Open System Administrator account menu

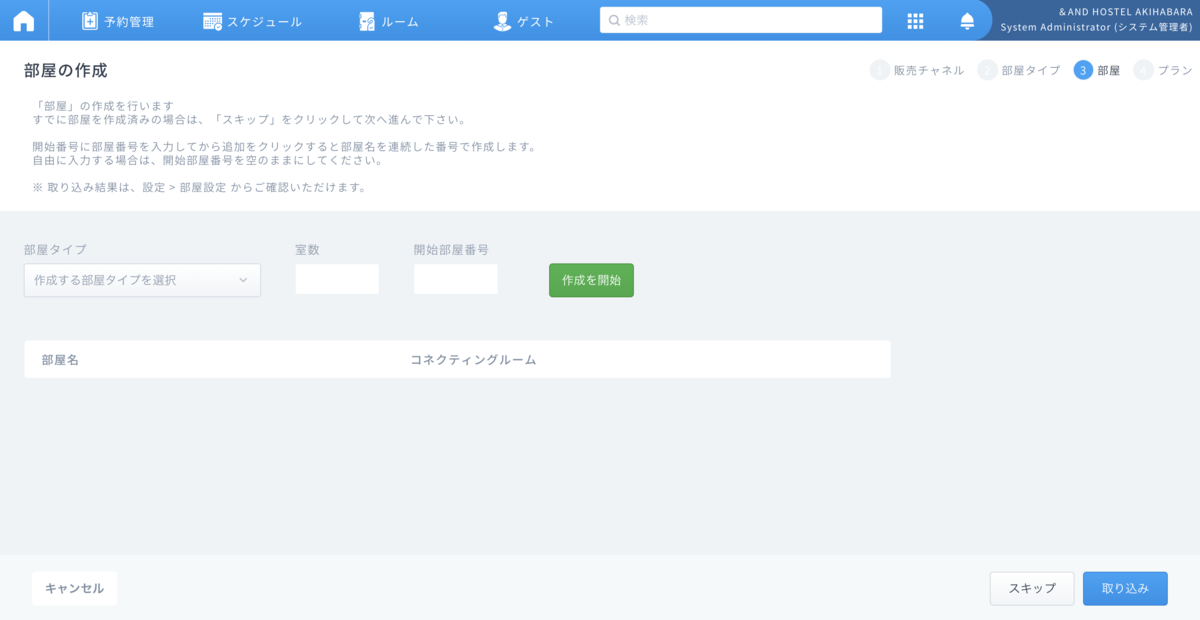coord(1096,20)
